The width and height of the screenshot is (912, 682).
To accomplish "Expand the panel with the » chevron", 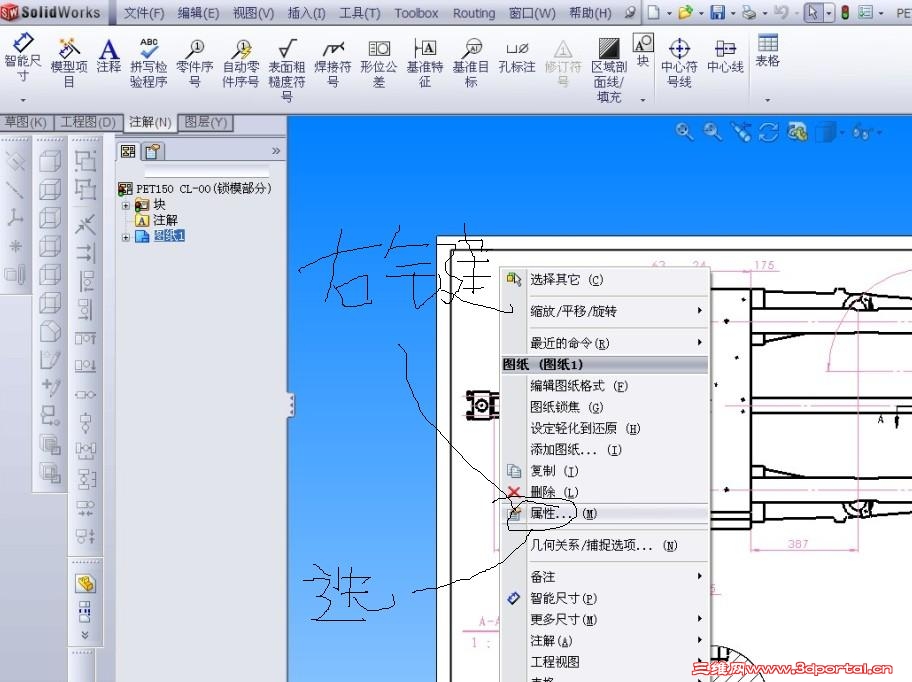I will coord(276,151).
